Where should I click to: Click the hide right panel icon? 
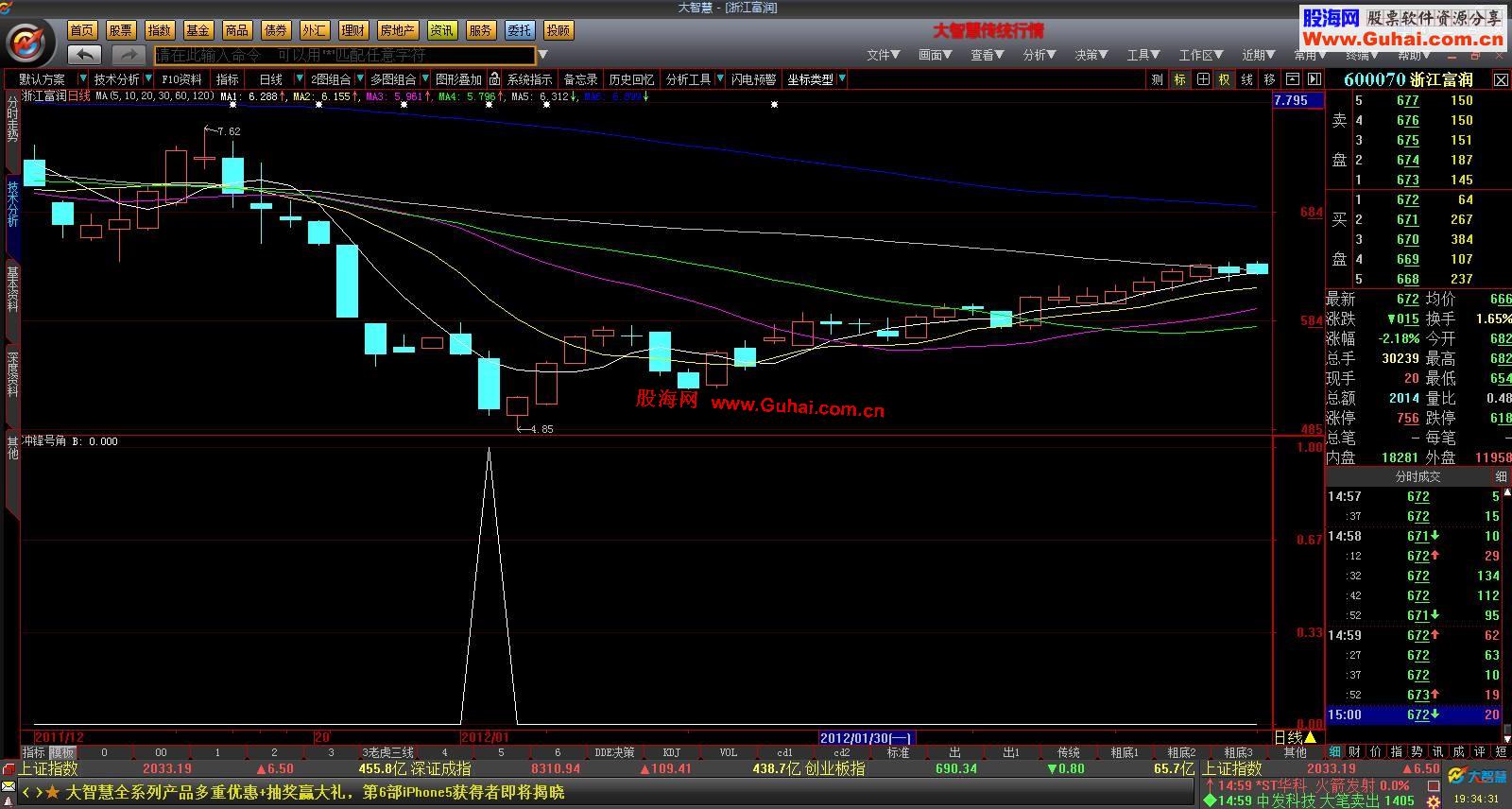[1314, 79]
